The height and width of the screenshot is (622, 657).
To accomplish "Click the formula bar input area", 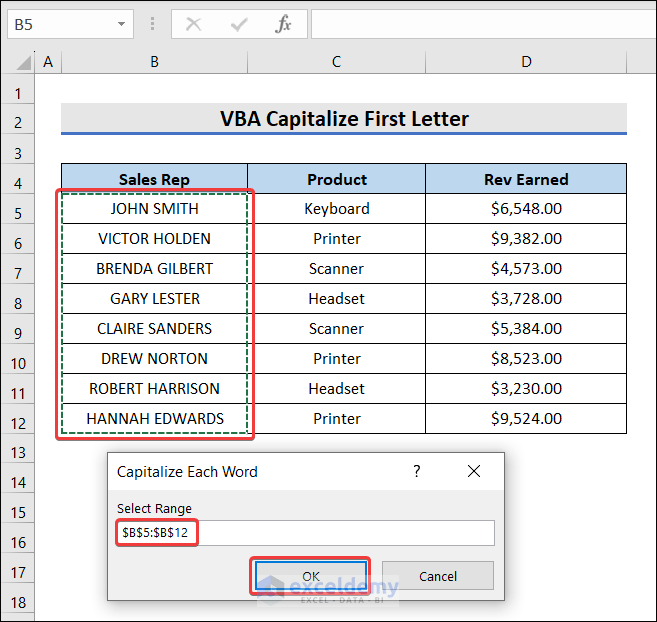I will [484, 24].
